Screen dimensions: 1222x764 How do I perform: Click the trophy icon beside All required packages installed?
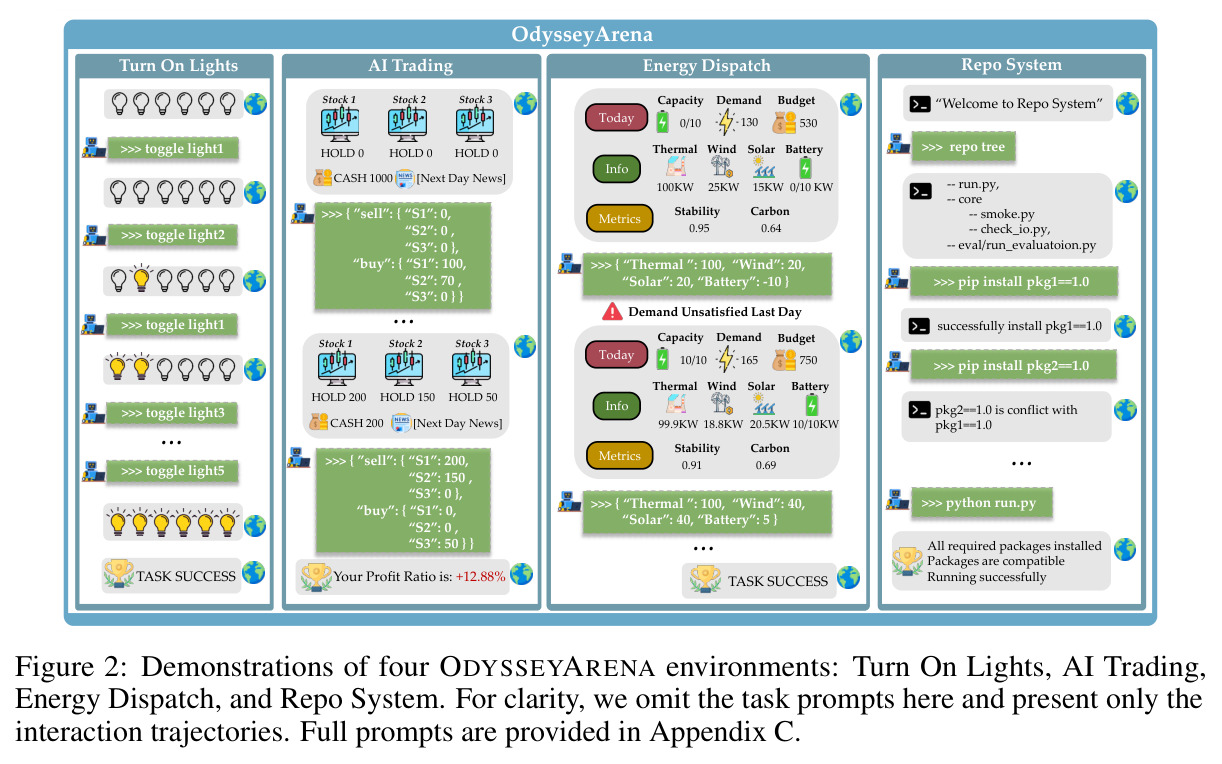tap(907, 560)
